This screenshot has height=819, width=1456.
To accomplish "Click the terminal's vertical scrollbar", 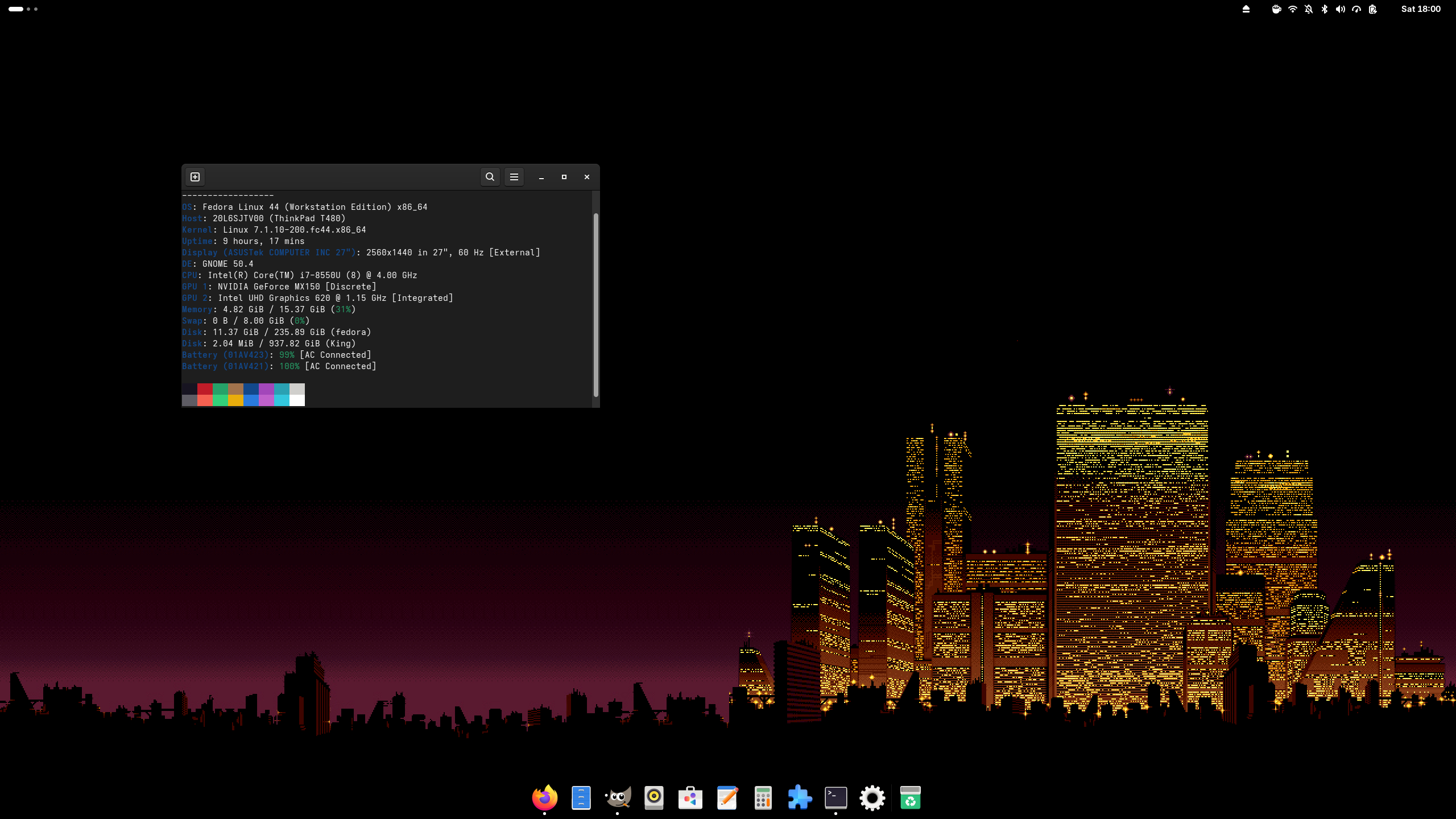I will (x=596, y=305).
